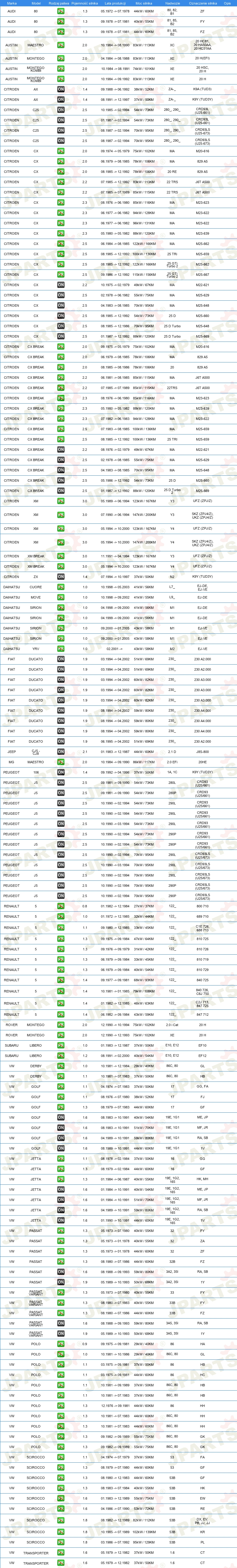Screen dimensions: 237x1568
Task: Click petrol icon in VW Scirocco KR row
Action: (x=61, y=1531)
